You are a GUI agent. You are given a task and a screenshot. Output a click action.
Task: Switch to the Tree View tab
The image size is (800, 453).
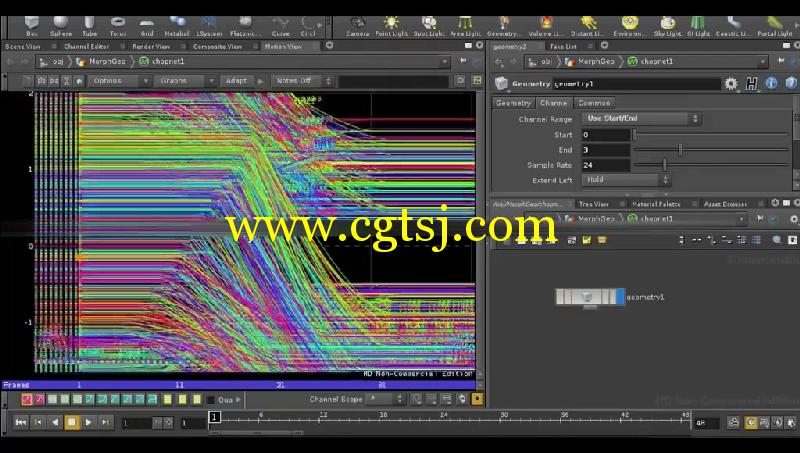coord(593,204)
